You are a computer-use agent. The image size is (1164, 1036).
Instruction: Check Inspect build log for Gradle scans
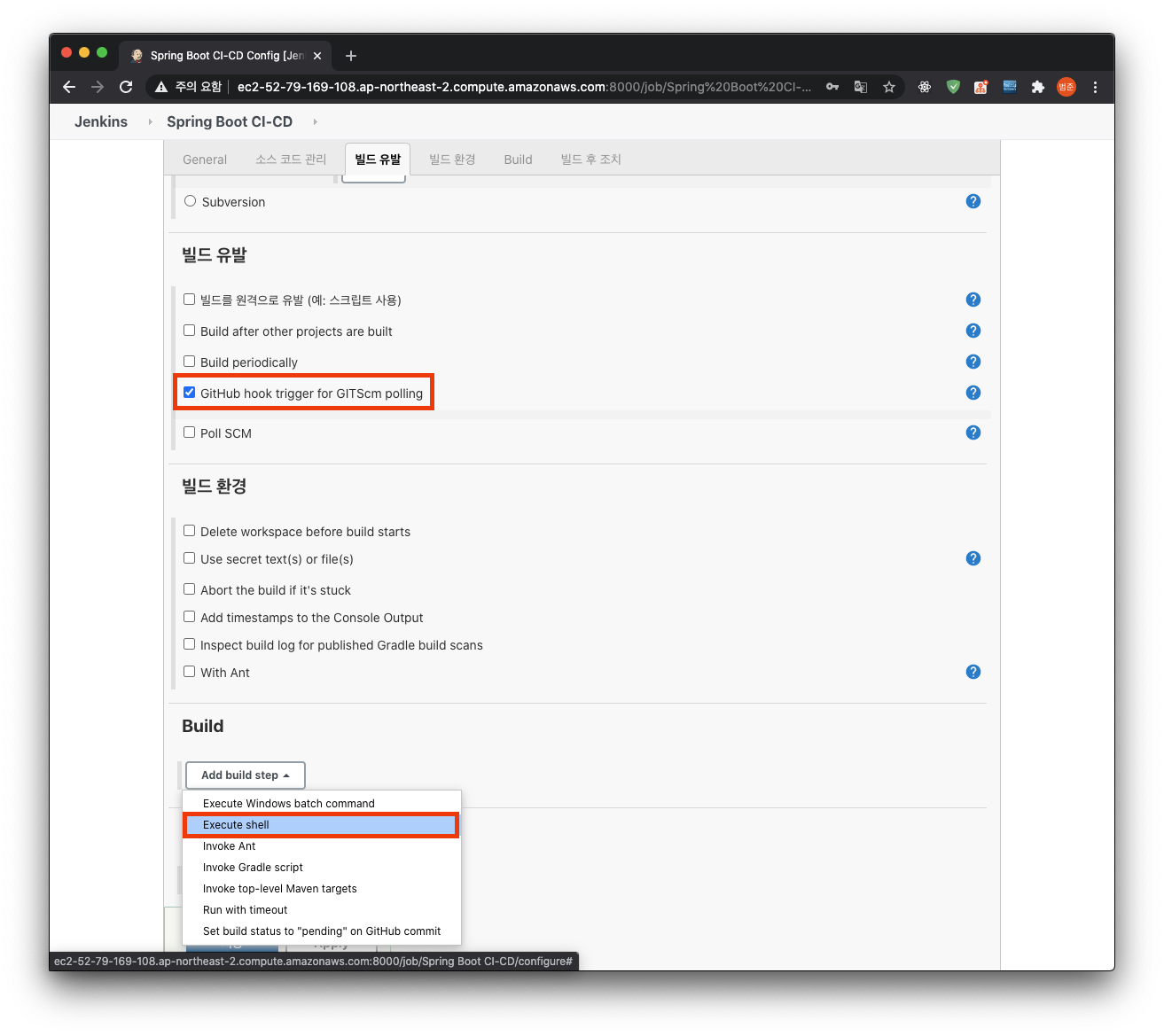[x=189, y=644]
